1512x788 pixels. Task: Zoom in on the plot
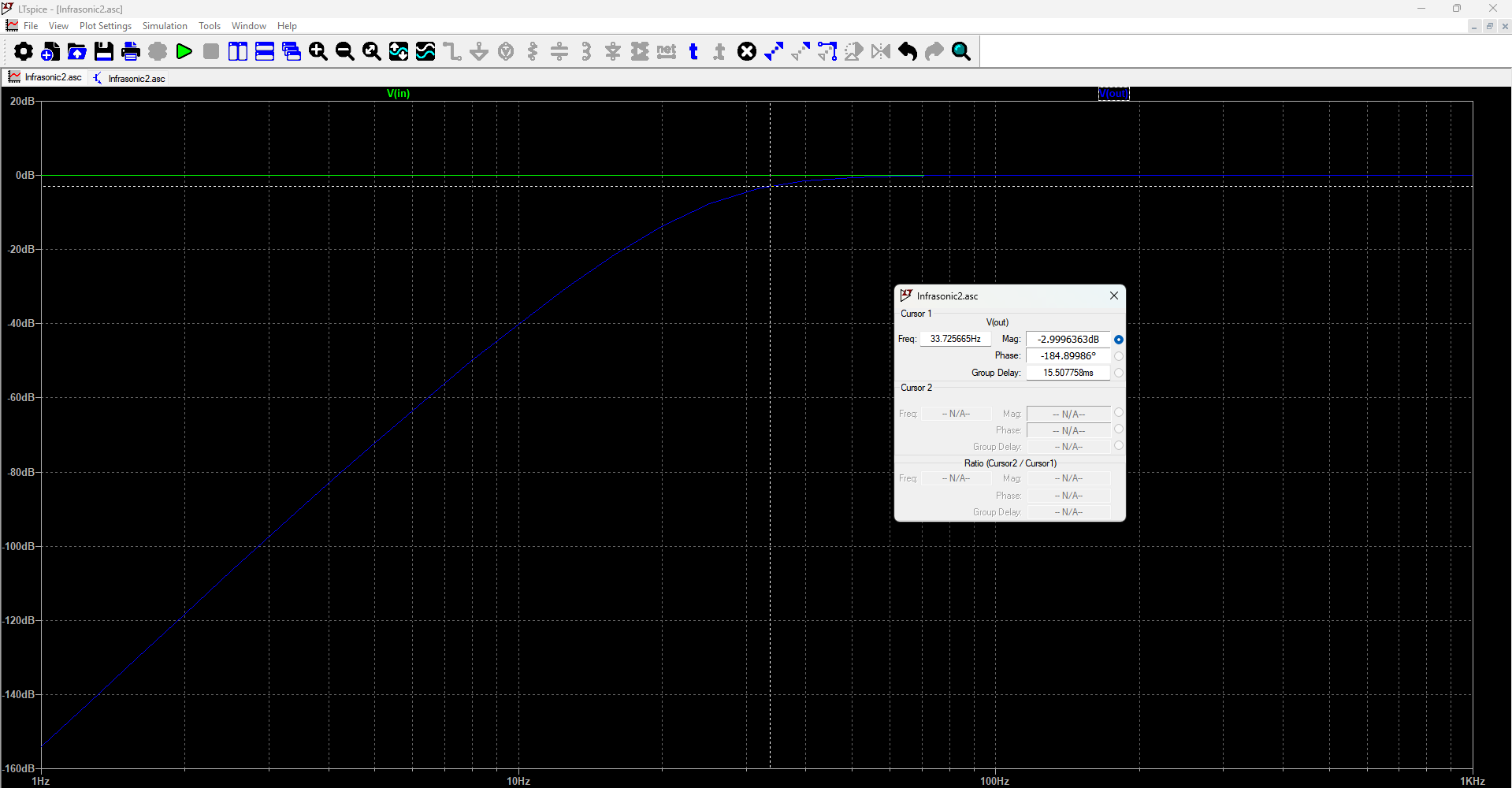point(318,51)
